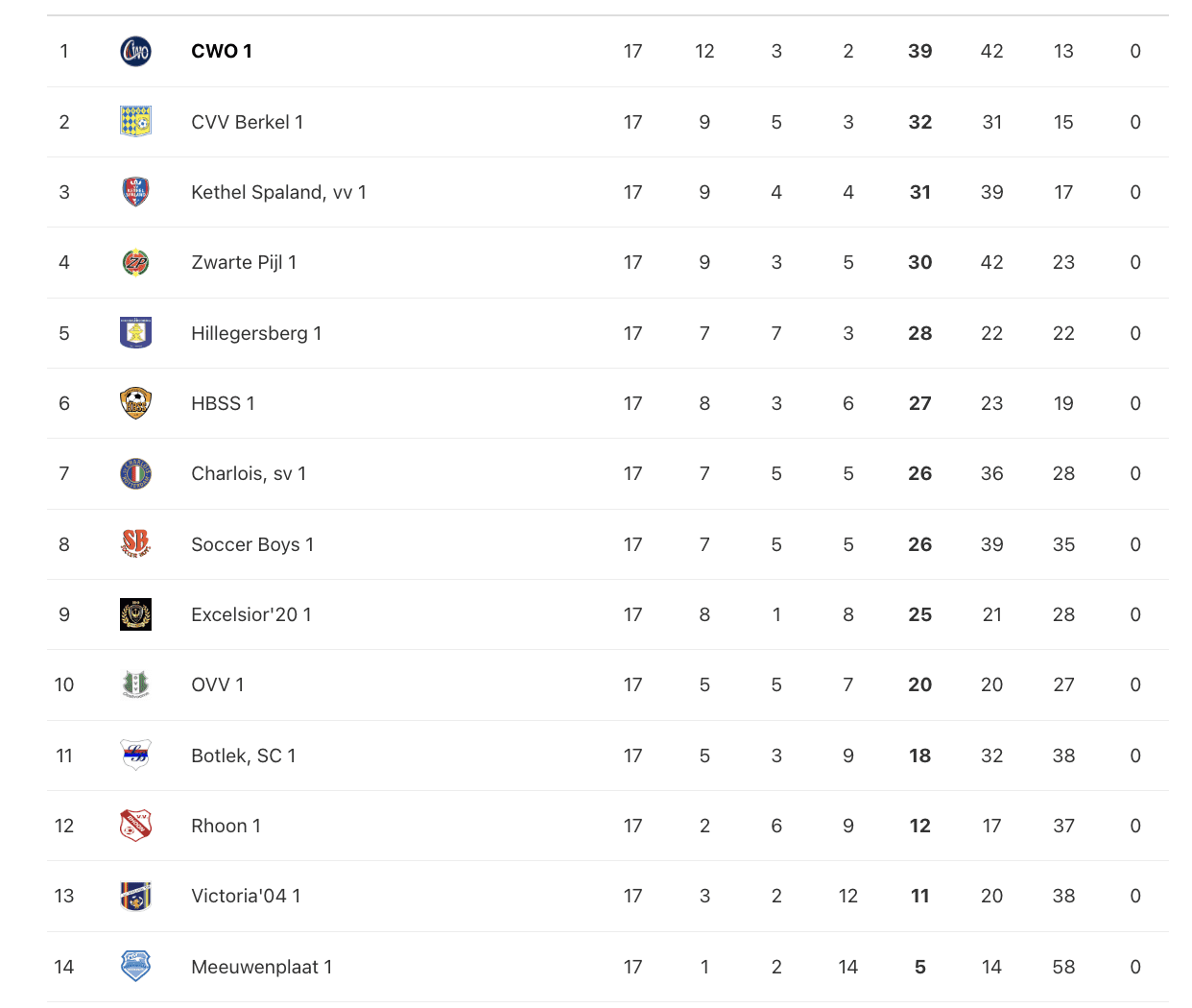Click the Excelsior'20 black crest
Image resolution: width=1192 pixels, height=1008 pixels.
click(135, 614)
